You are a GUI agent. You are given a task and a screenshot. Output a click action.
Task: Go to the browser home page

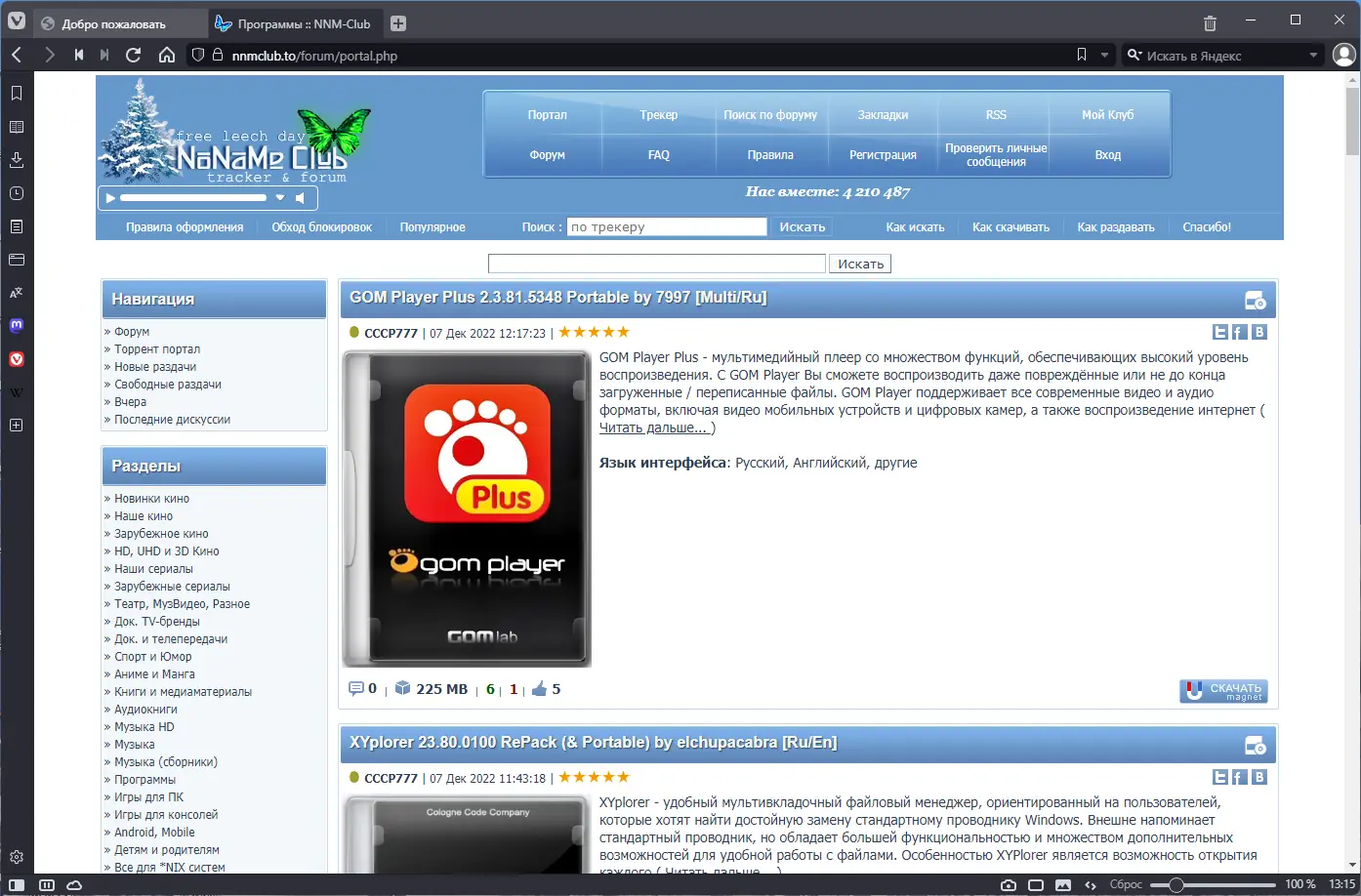point(167,55)
